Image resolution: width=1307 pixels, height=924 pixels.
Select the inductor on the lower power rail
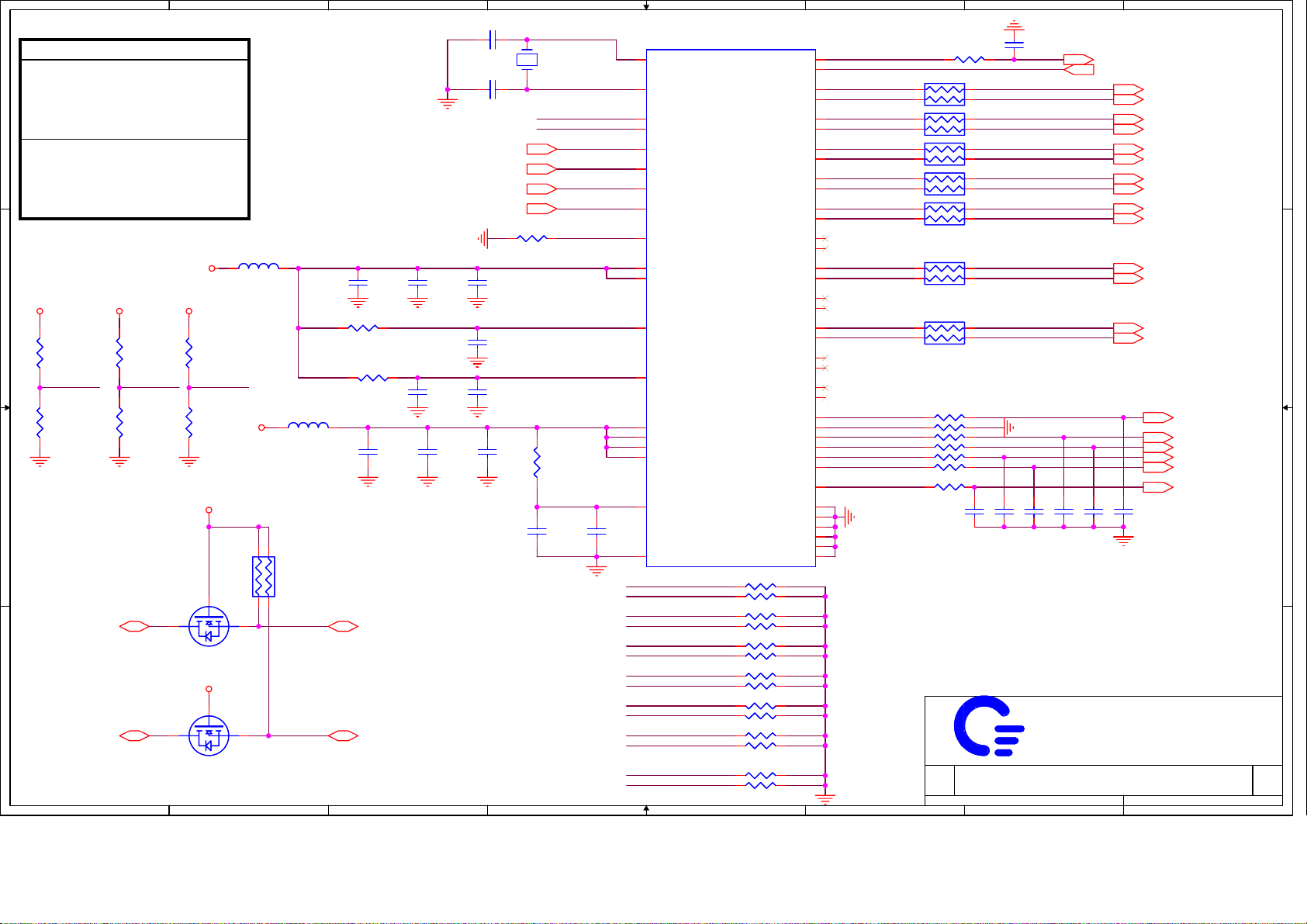click(x=308, y=425)
